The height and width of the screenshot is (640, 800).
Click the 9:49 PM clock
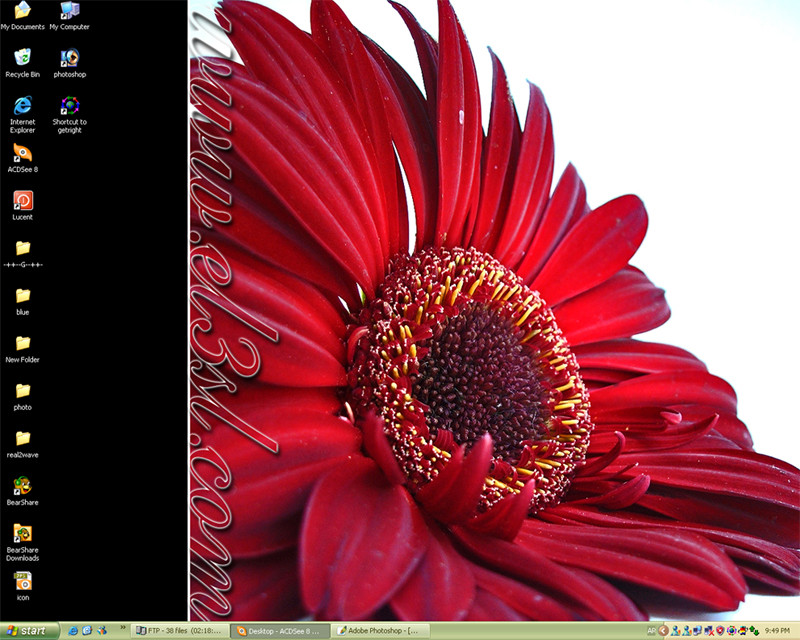(x=778, y=631)
